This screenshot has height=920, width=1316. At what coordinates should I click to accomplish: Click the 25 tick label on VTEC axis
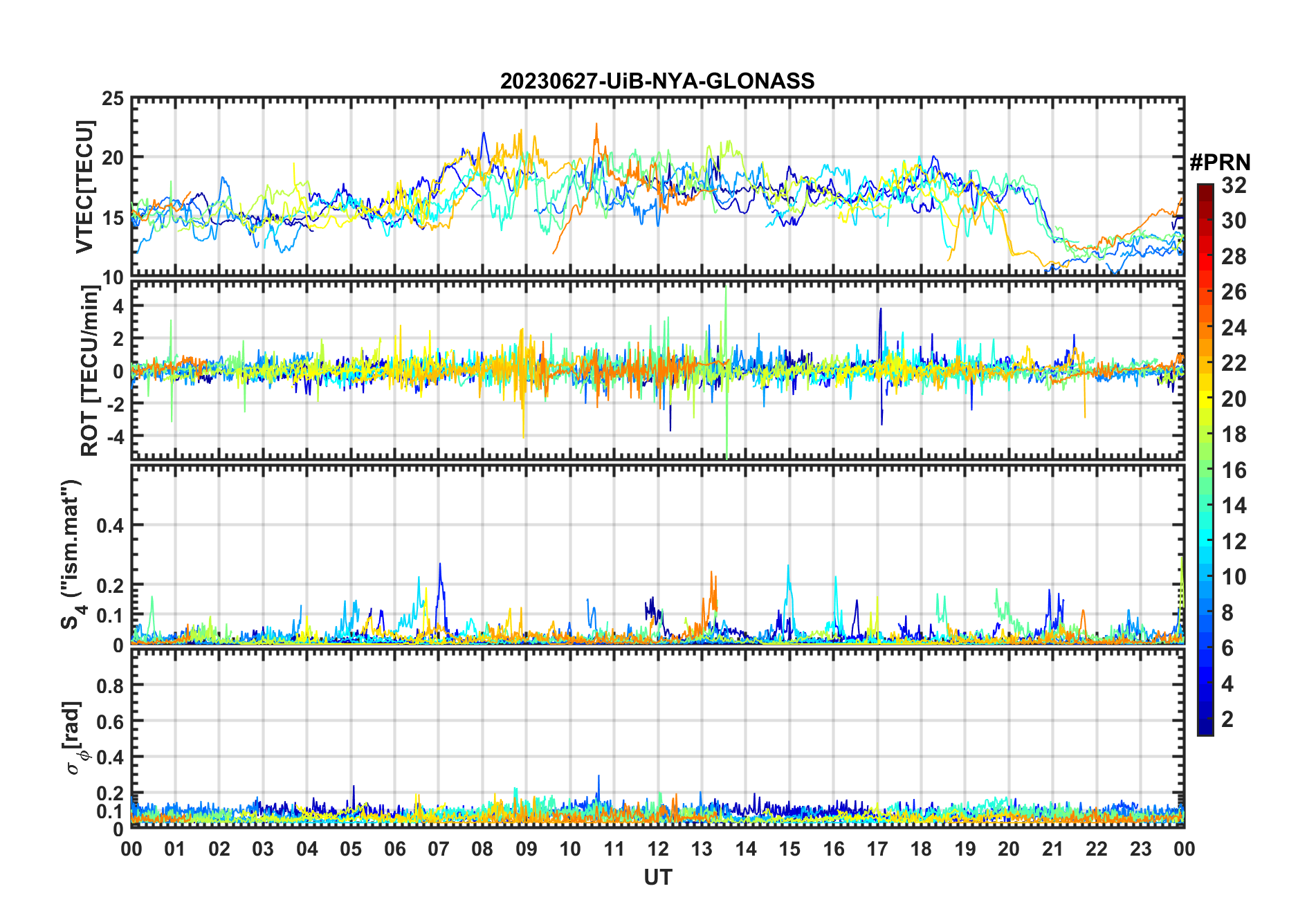click(113, 99)
